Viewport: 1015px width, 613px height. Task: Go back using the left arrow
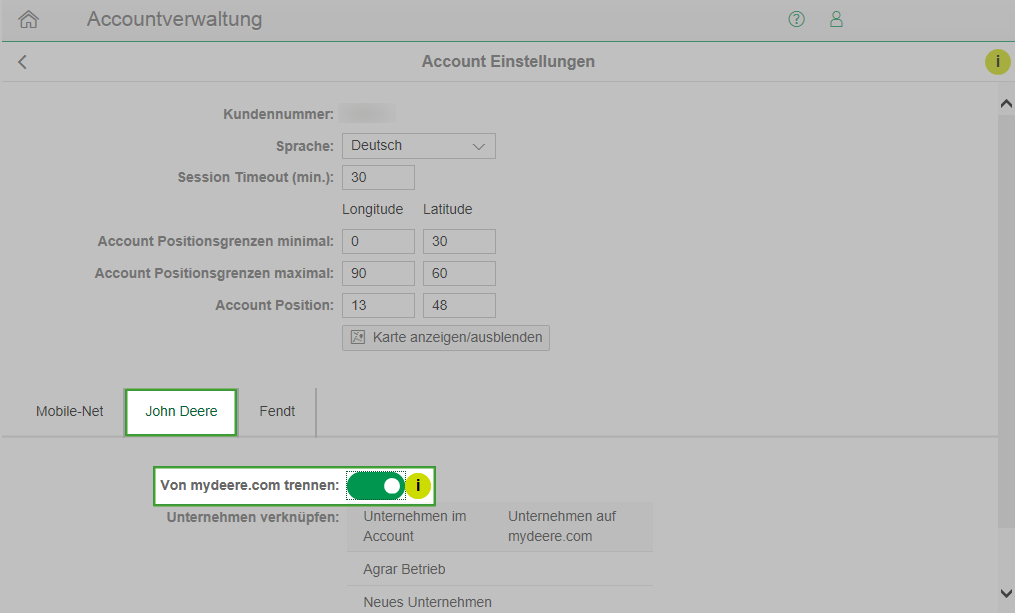[x=22, y=62]
